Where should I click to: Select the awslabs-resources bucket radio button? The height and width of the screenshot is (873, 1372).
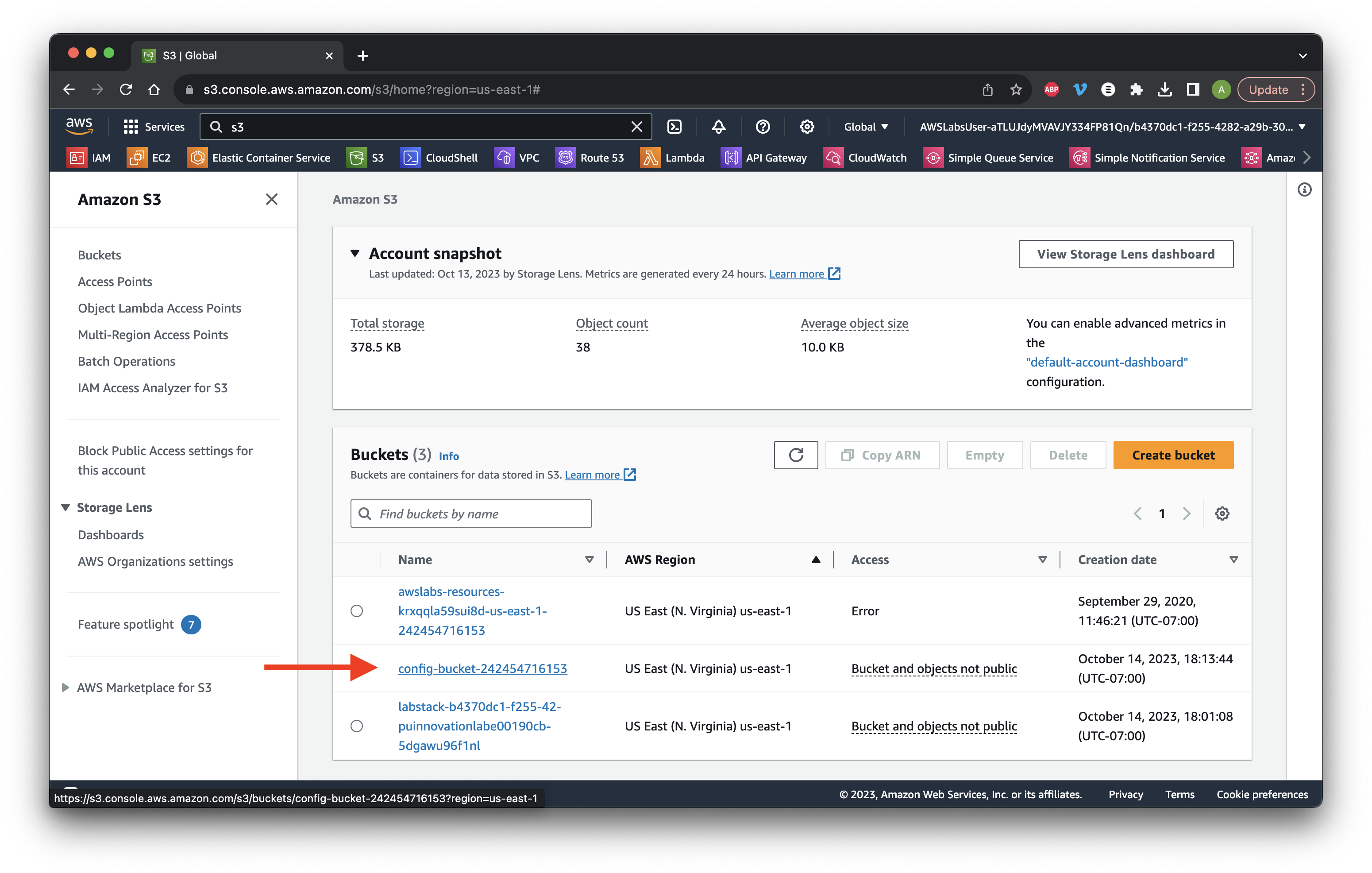click(x=357, y=611)
